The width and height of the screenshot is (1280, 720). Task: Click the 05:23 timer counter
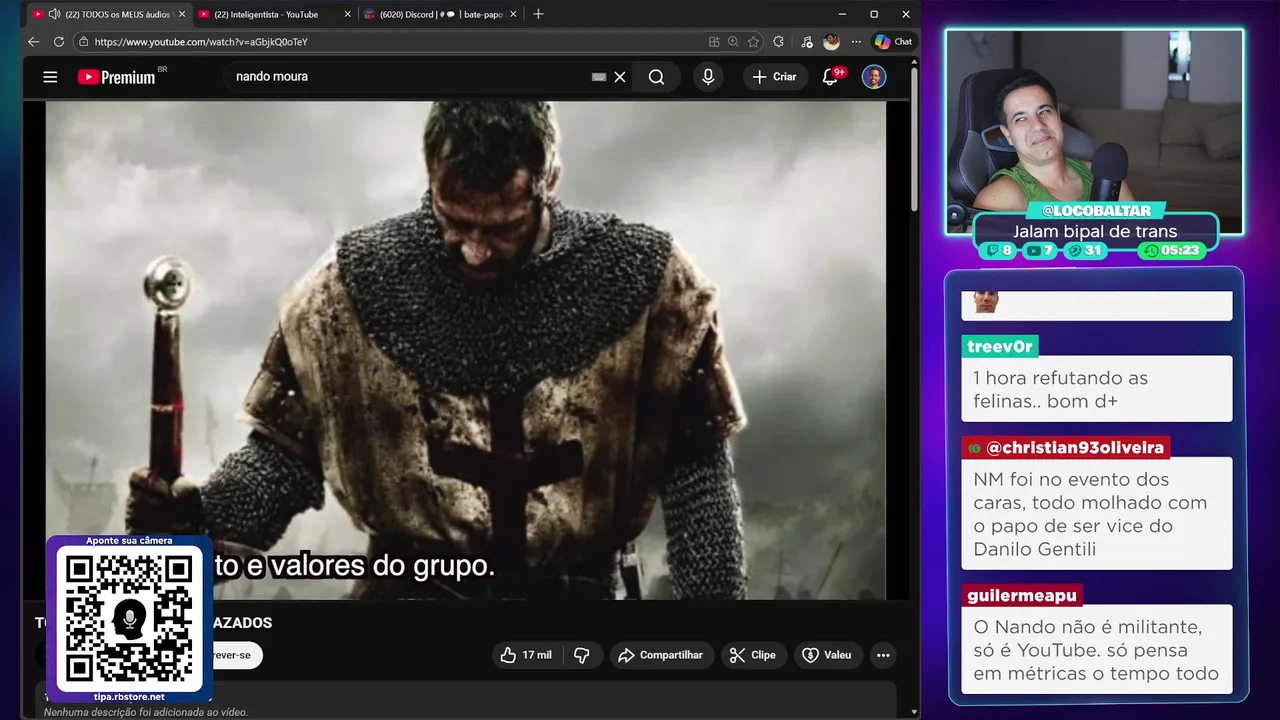[1172, 250]
